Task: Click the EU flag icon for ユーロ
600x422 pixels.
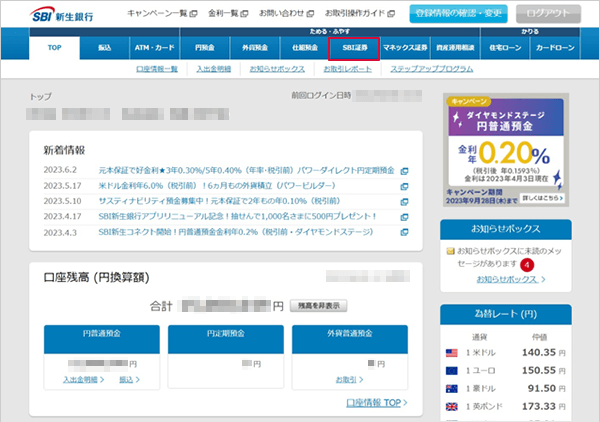Action: coord(452,371)
